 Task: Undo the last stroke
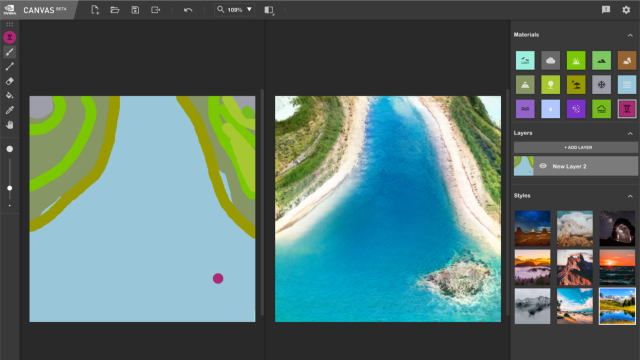pyautogui.click(x=188, y=10)
